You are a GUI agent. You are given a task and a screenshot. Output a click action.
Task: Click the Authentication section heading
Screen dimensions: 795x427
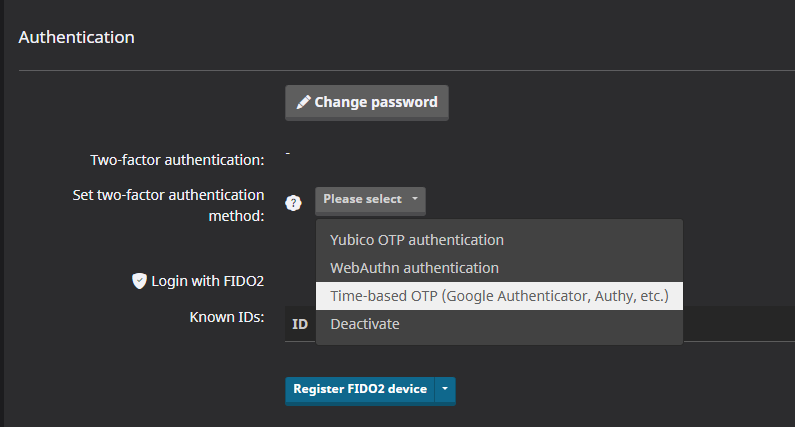76,38
